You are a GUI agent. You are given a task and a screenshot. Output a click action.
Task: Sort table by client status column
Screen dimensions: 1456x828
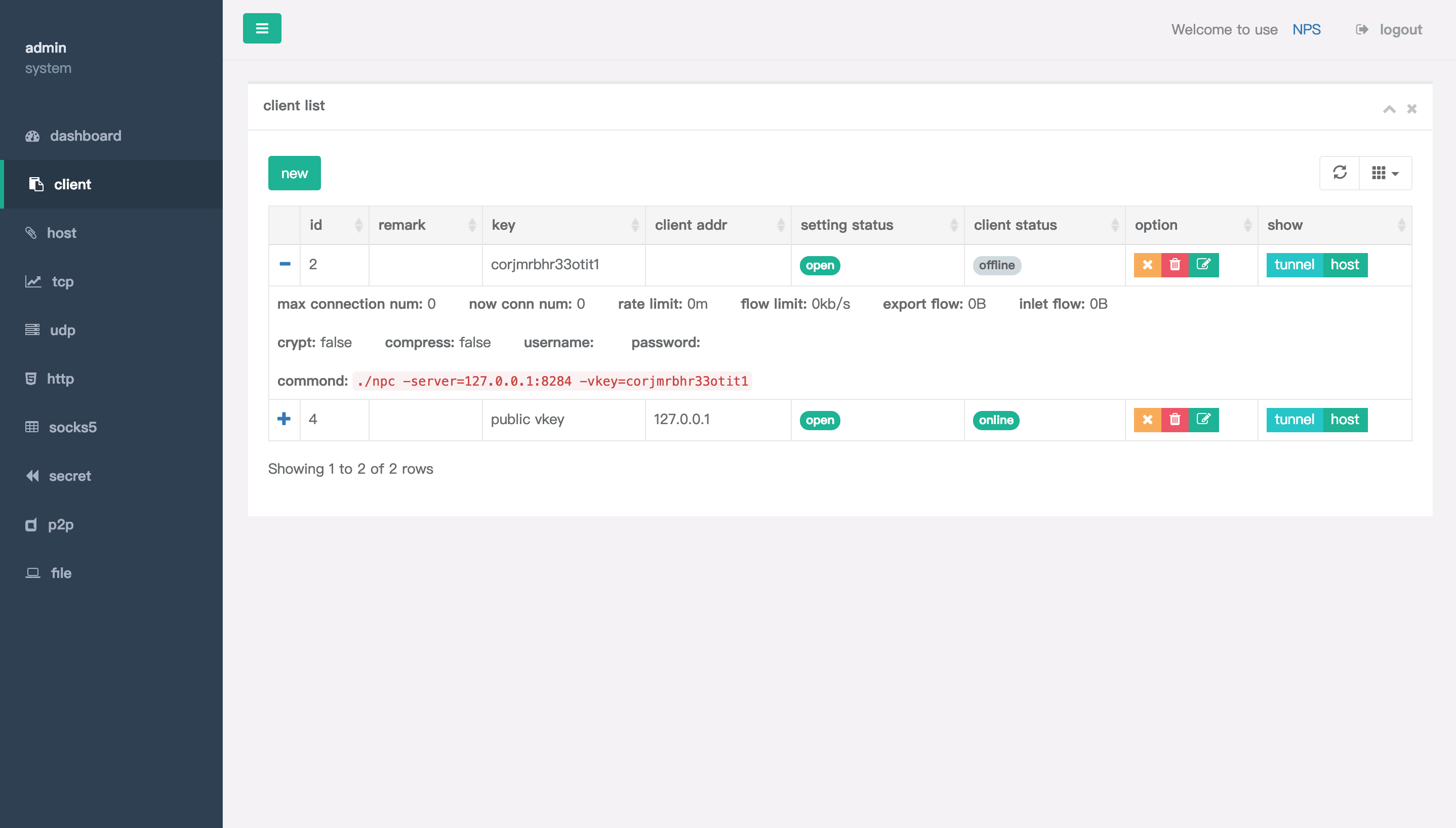[x=1045, y=225]
